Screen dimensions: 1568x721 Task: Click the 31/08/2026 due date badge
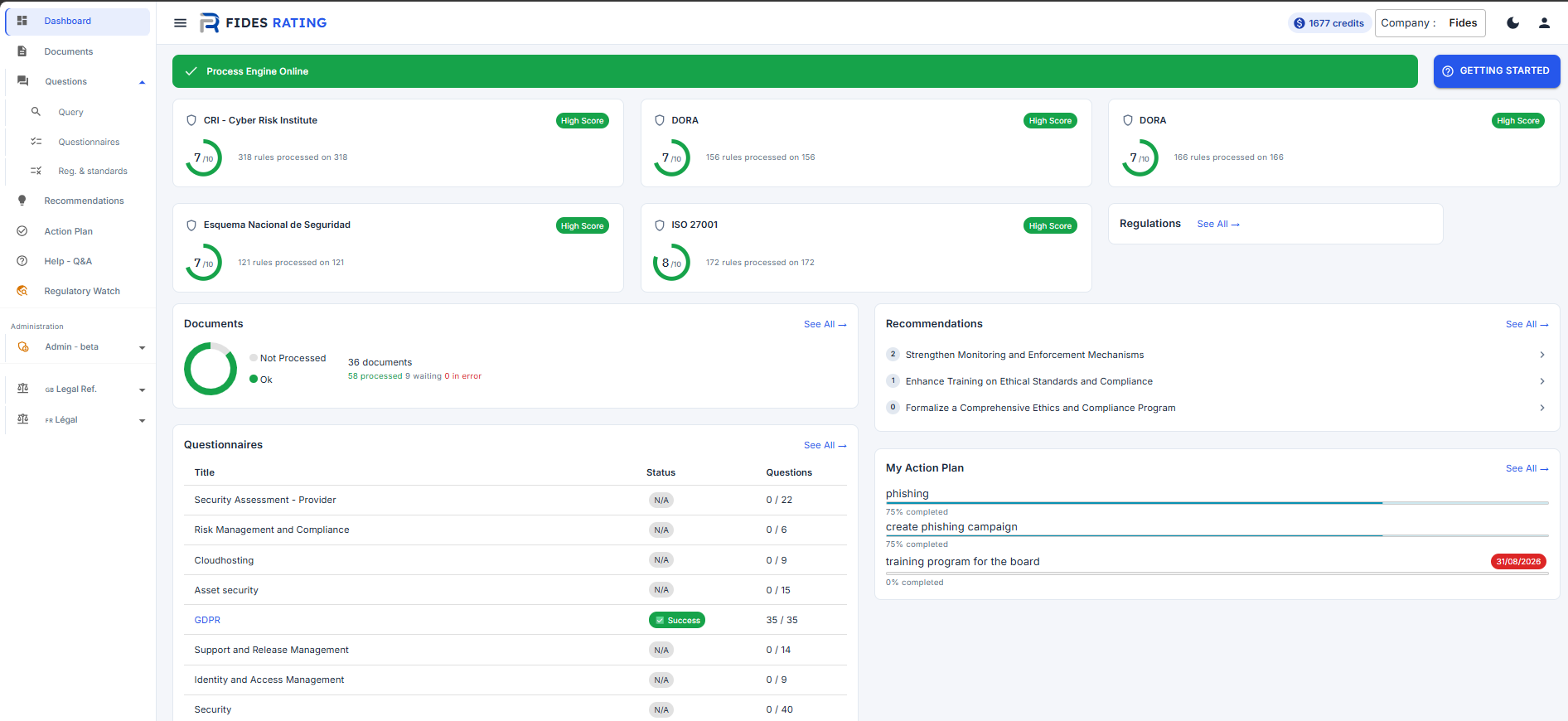pyautogui.click(x=1518, y=562)
